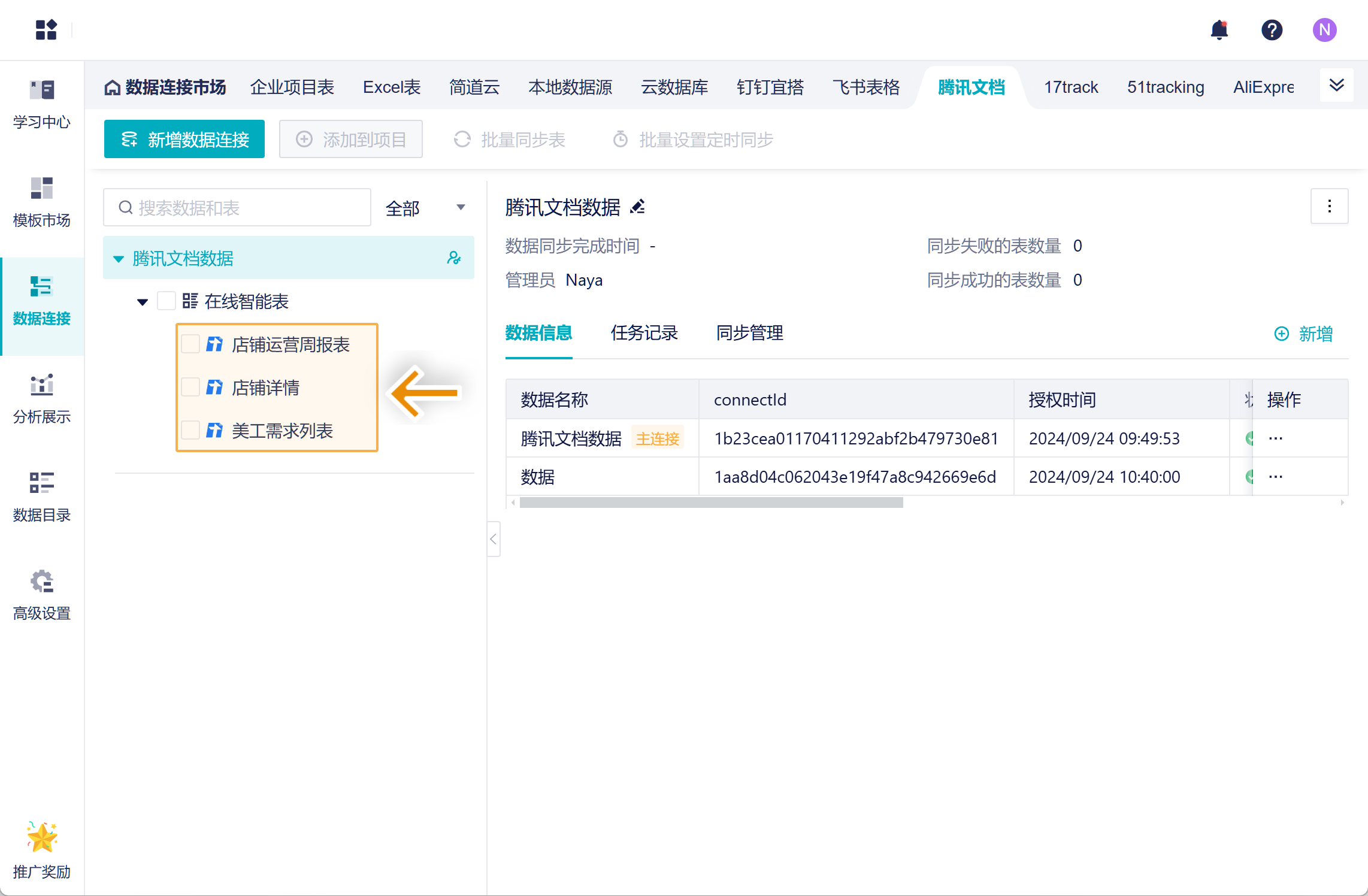
Task: Open the user avatar N menu
Action: point(1324,30)
